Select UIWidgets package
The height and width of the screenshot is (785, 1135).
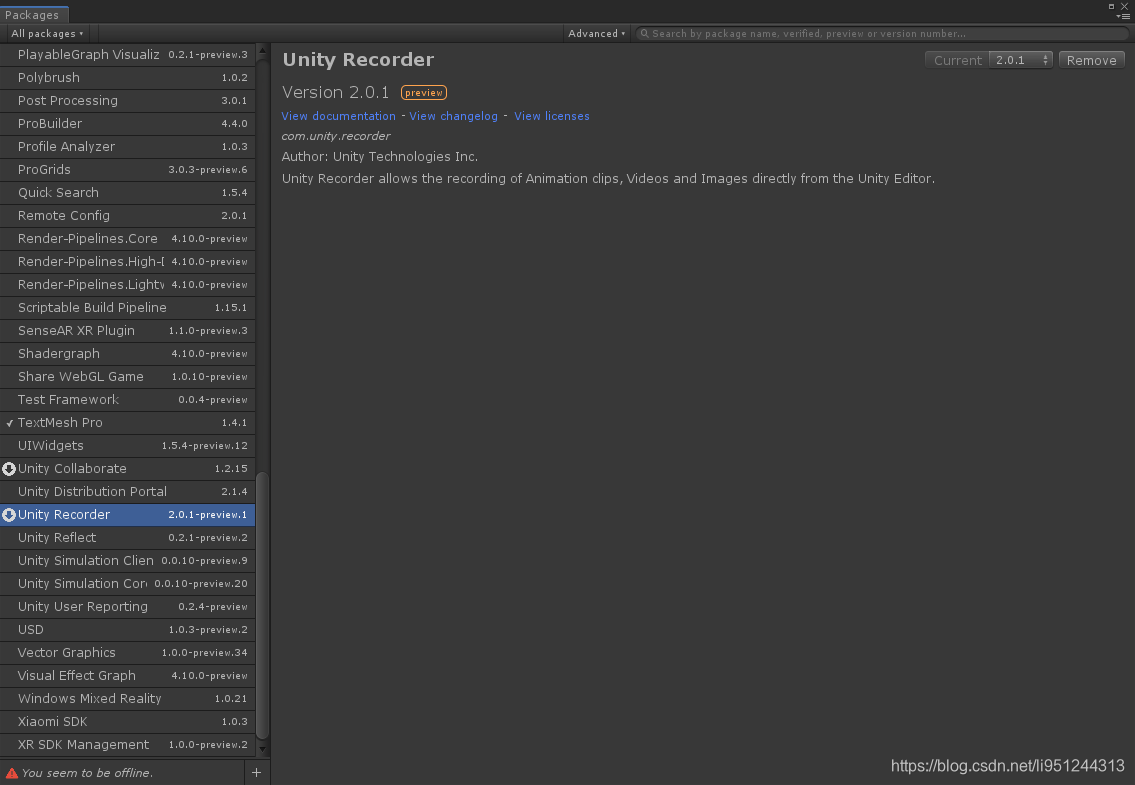coord(127,445)
